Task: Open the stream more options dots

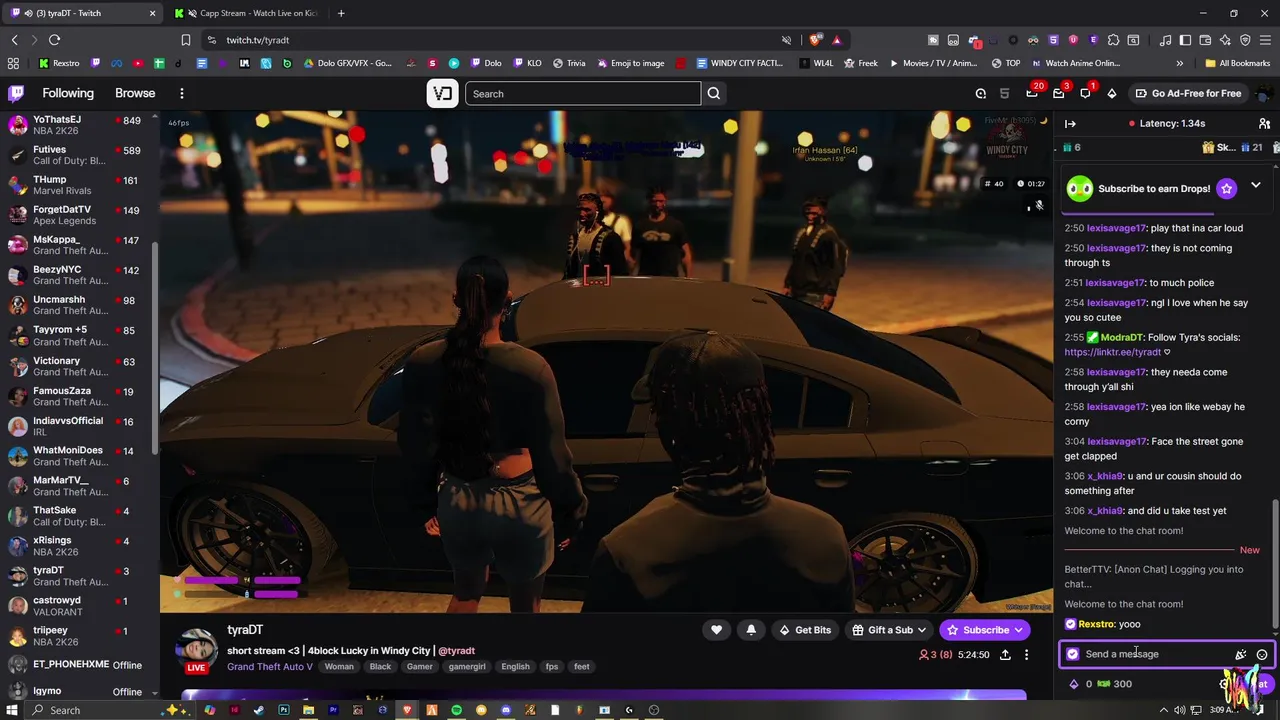Action: click(1026, 655)
